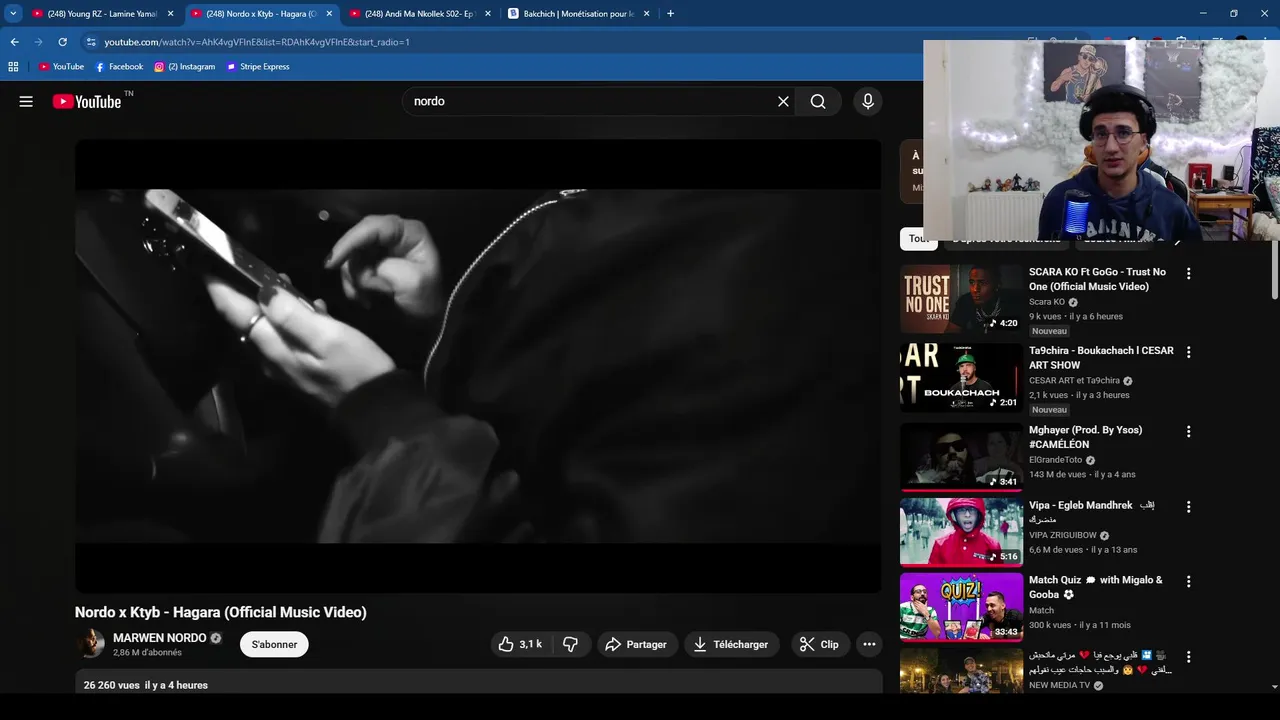The height and width of the screenshot is (720, 1280).
Task: Play Match Quiz with Migalo thumbnail
Action: 961,606
